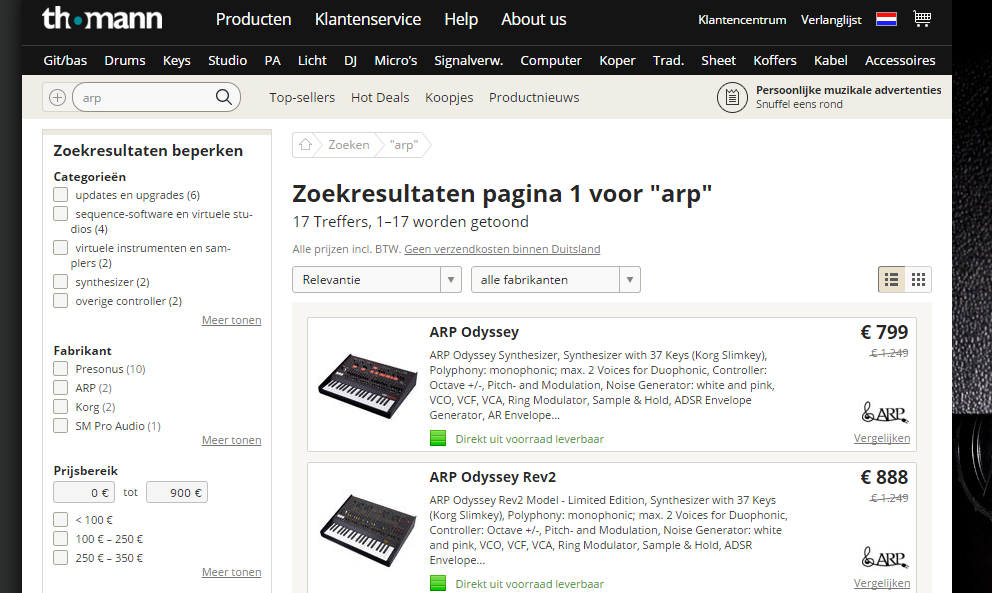Check 'virtuele instrumenten en samplers' category
This screenshot has height=593, width=992.
pos(61,247)
